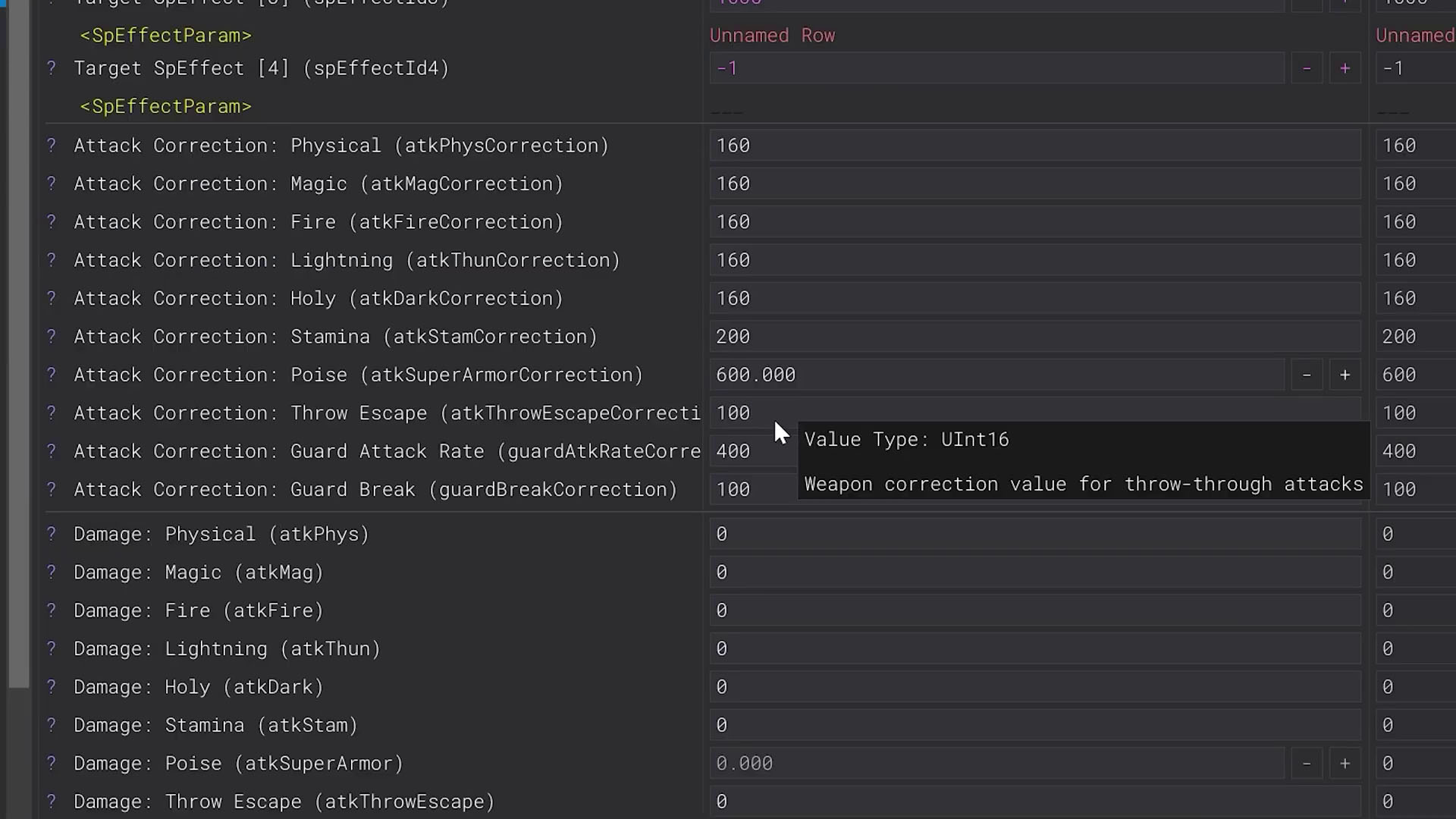Click help icon for Attack Correction: Physical

point(52,146)
